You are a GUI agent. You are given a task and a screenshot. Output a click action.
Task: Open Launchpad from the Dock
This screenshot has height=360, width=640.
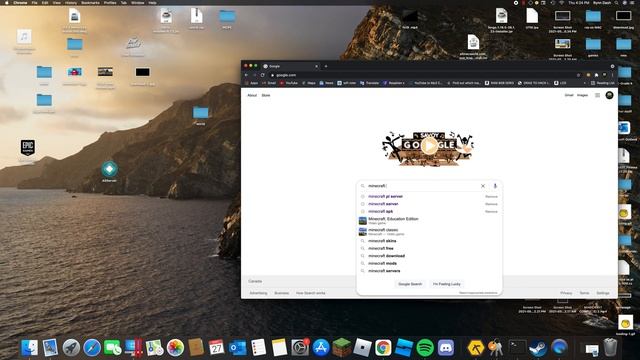click(71, 348)
